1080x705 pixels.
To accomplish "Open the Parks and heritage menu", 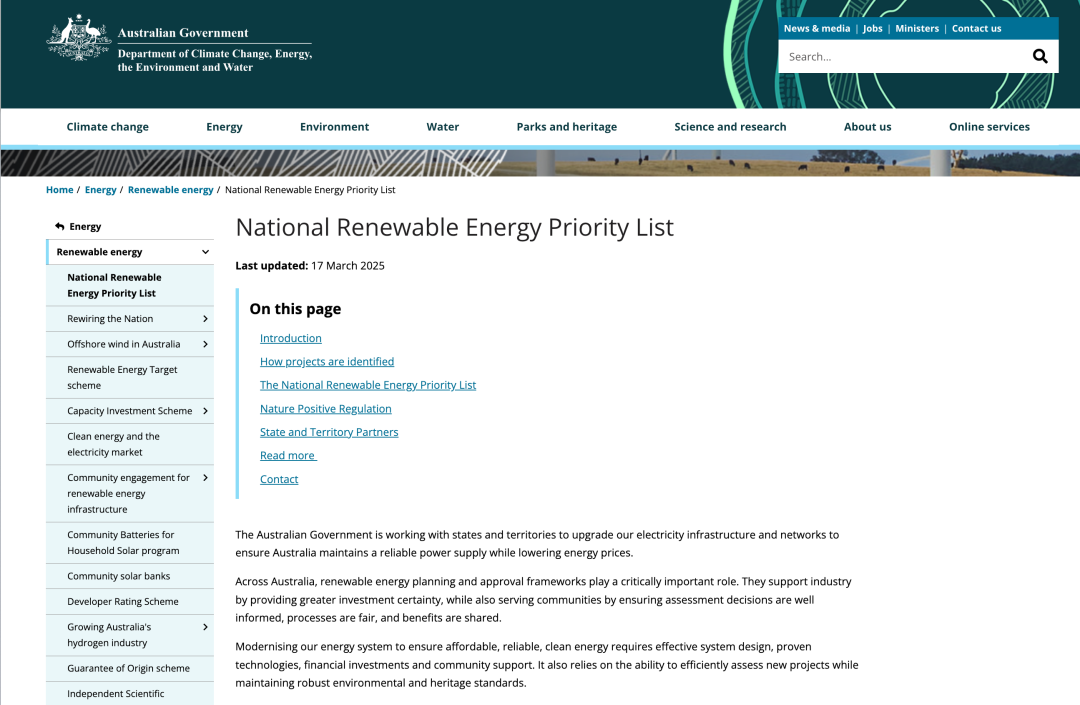I will pyautogui.click(x=566, y=127).
